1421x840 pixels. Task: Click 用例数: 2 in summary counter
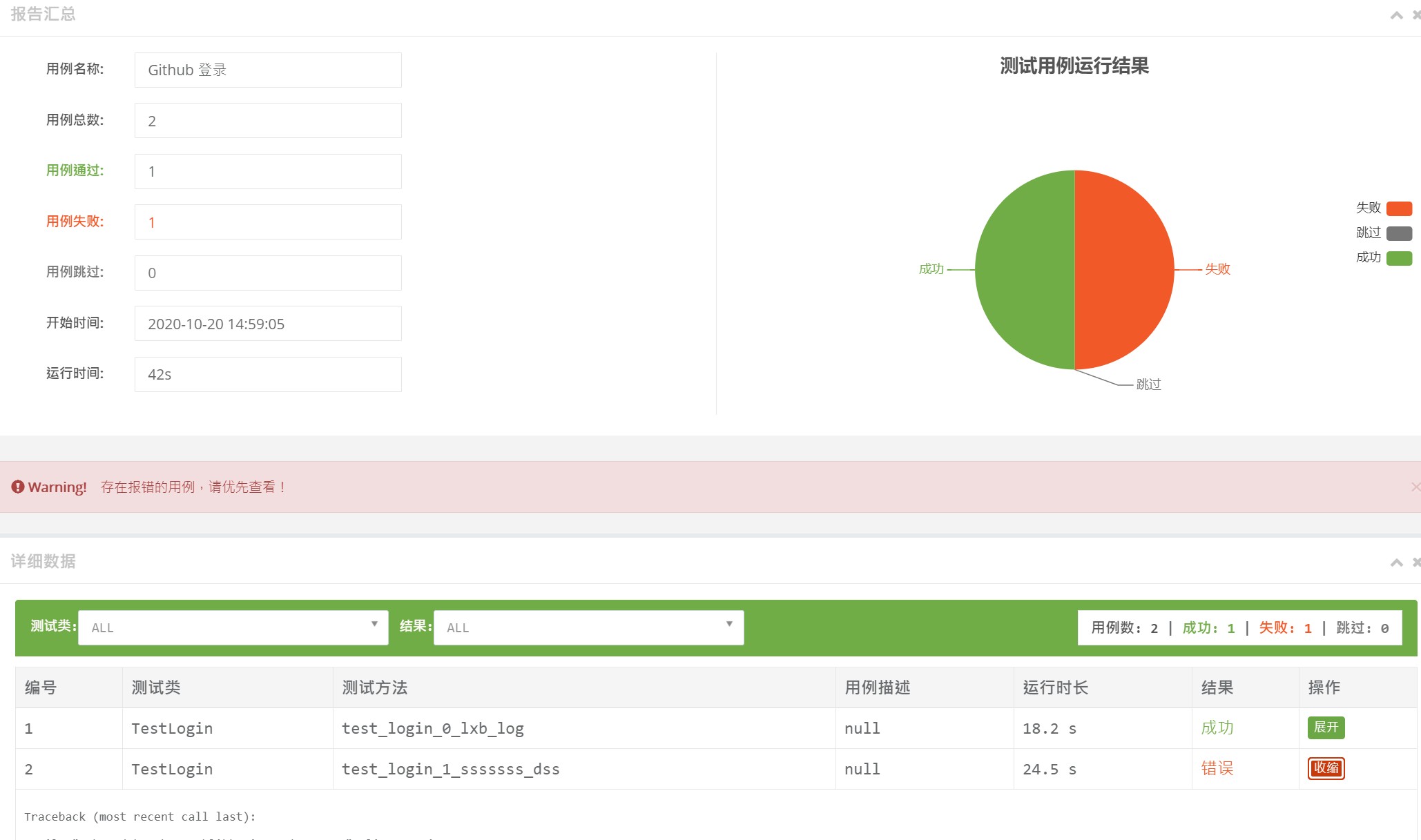click(x=1124, y=628)
